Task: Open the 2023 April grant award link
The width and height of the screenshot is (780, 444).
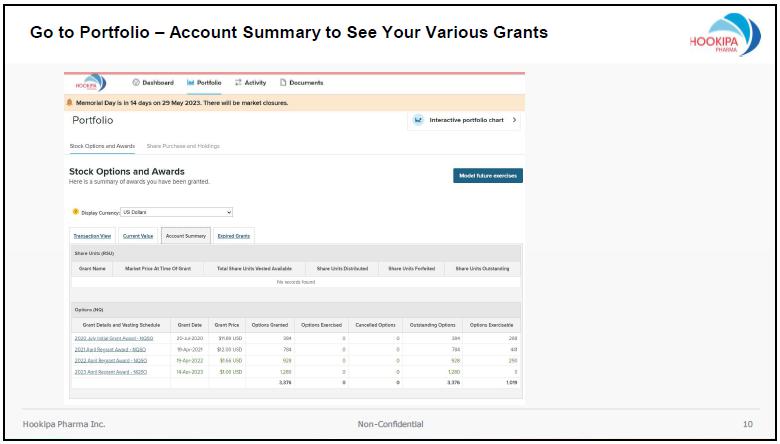Action: point(110,371)
